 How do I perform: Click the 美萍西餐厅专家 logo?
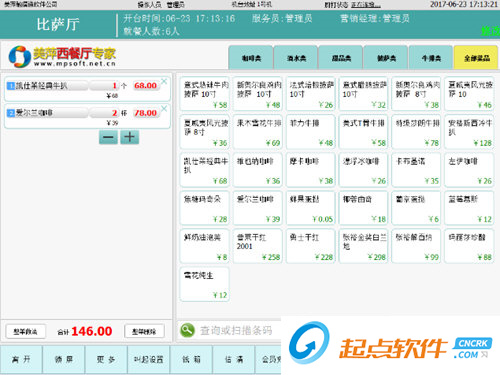(x=62, y=56)
